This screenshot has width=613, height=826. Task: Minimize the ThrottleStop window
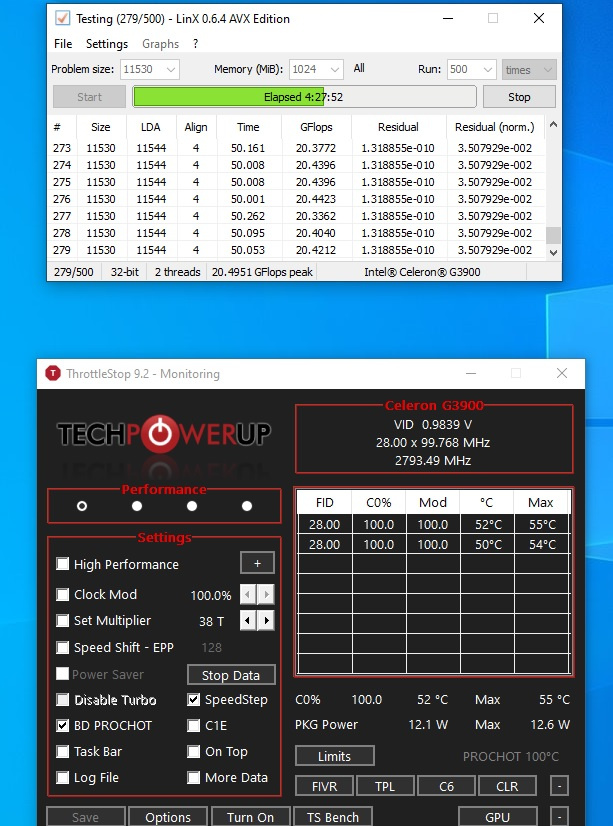471,373
